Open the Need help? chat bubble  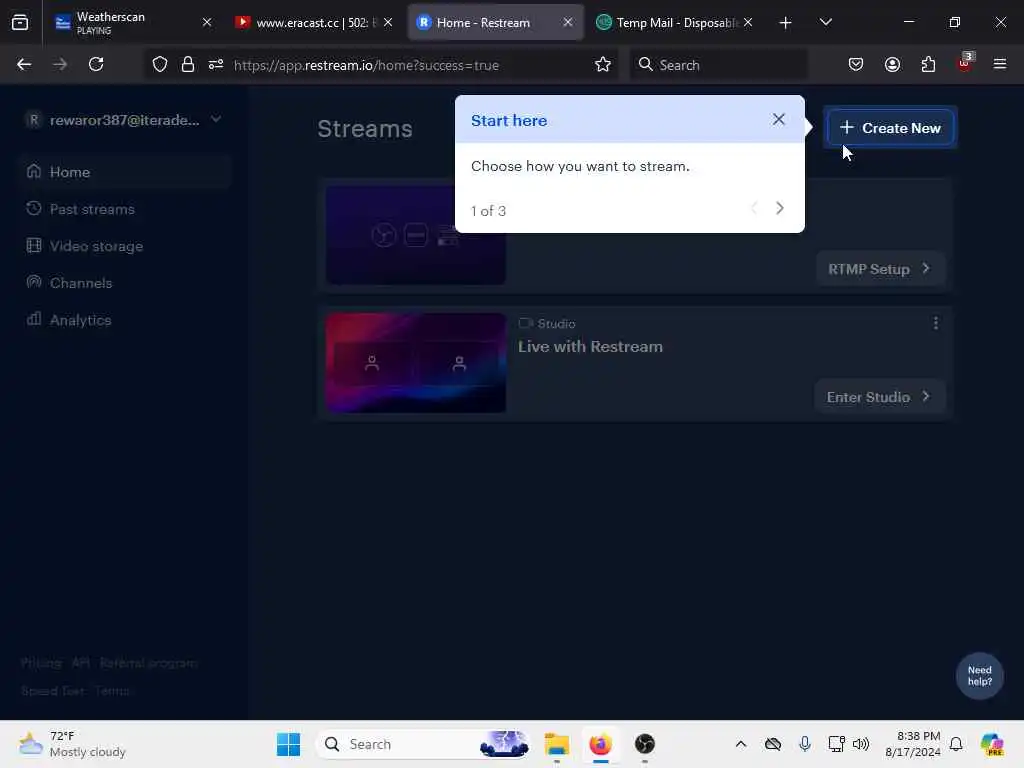coord(980,676)
